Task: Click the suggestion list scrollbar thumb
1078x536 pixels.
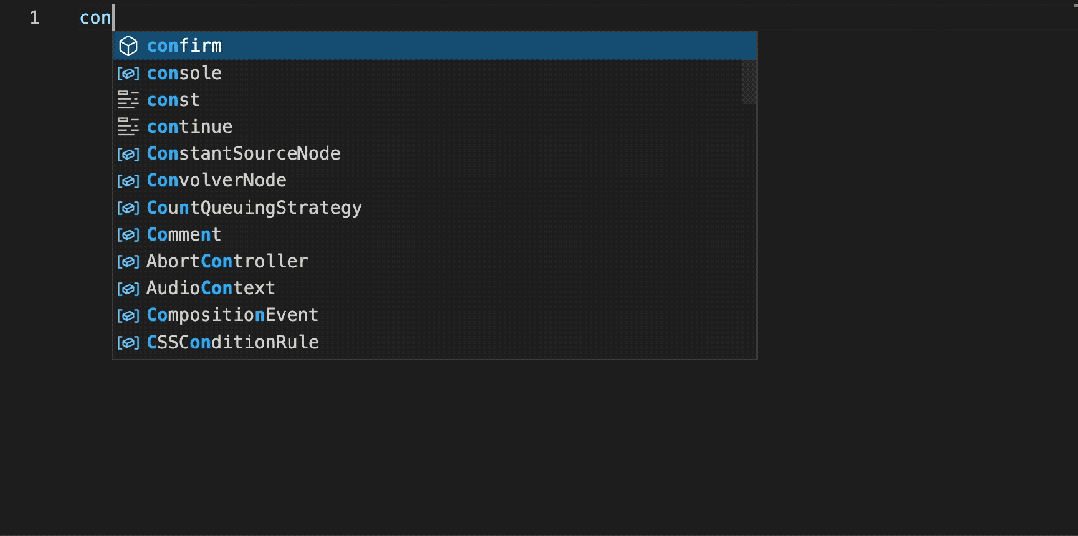Action: pos(749,81)
